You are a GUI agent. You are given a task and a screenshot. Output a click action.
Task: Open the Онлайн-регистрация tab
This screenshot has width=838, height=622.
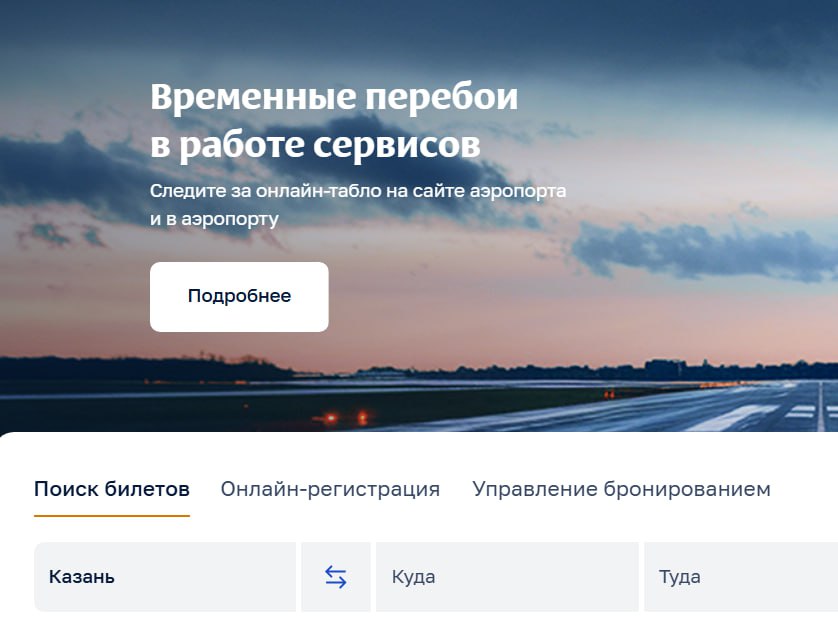(330, 489)
